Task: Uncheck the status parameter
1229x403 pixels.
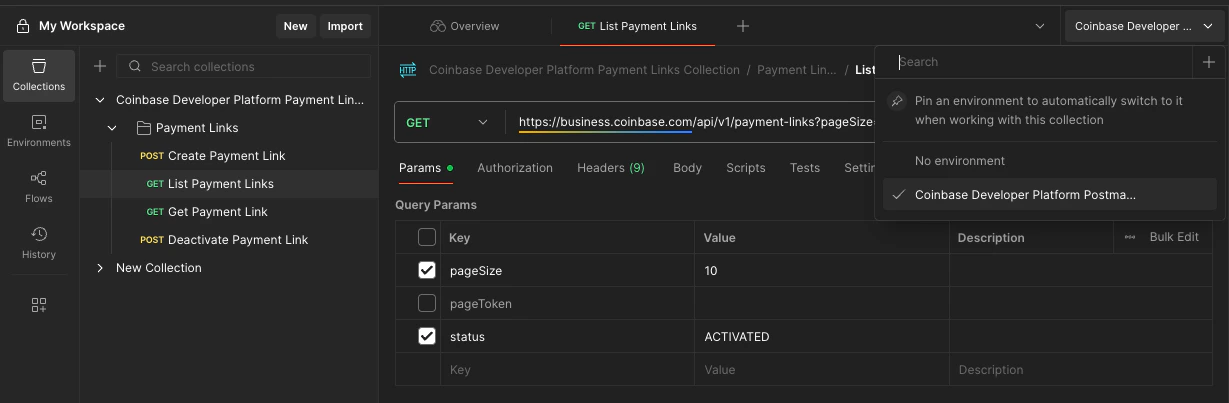Action: 427,336
